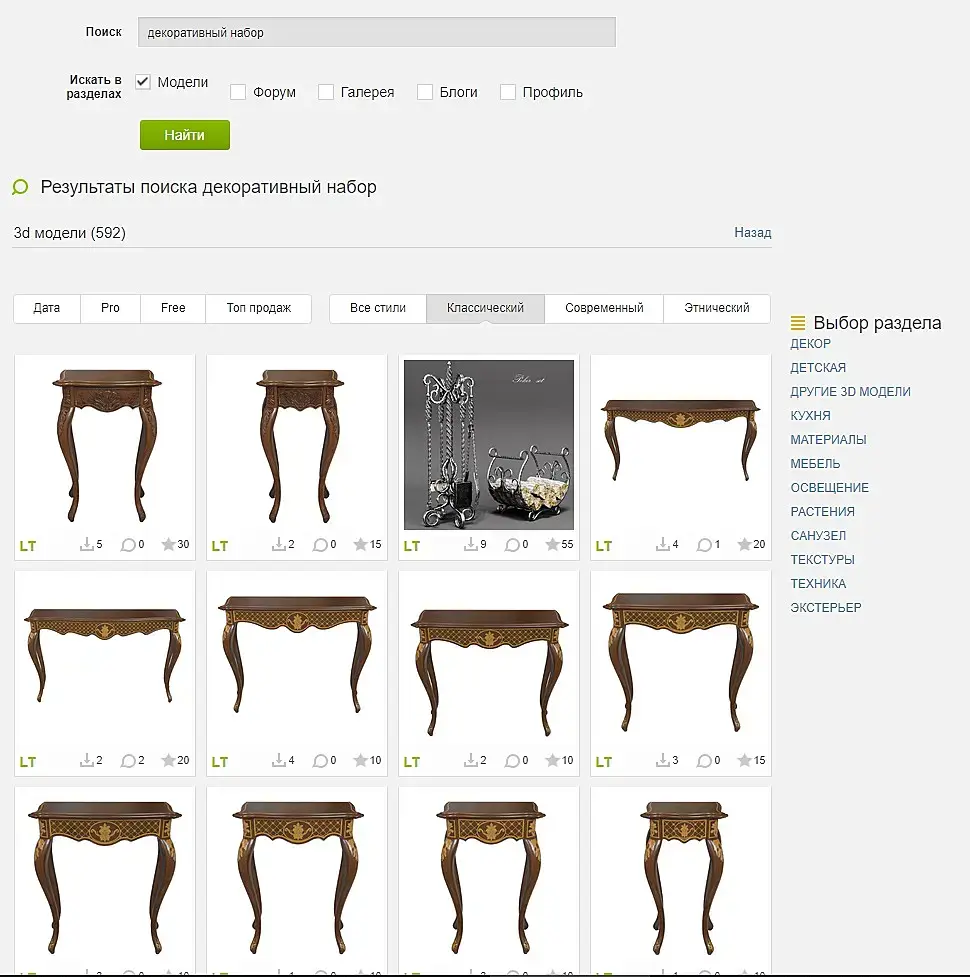This screenshot has height=977, width=970.
Task: Filter by the Free tab
Action: tap(173, 308)
